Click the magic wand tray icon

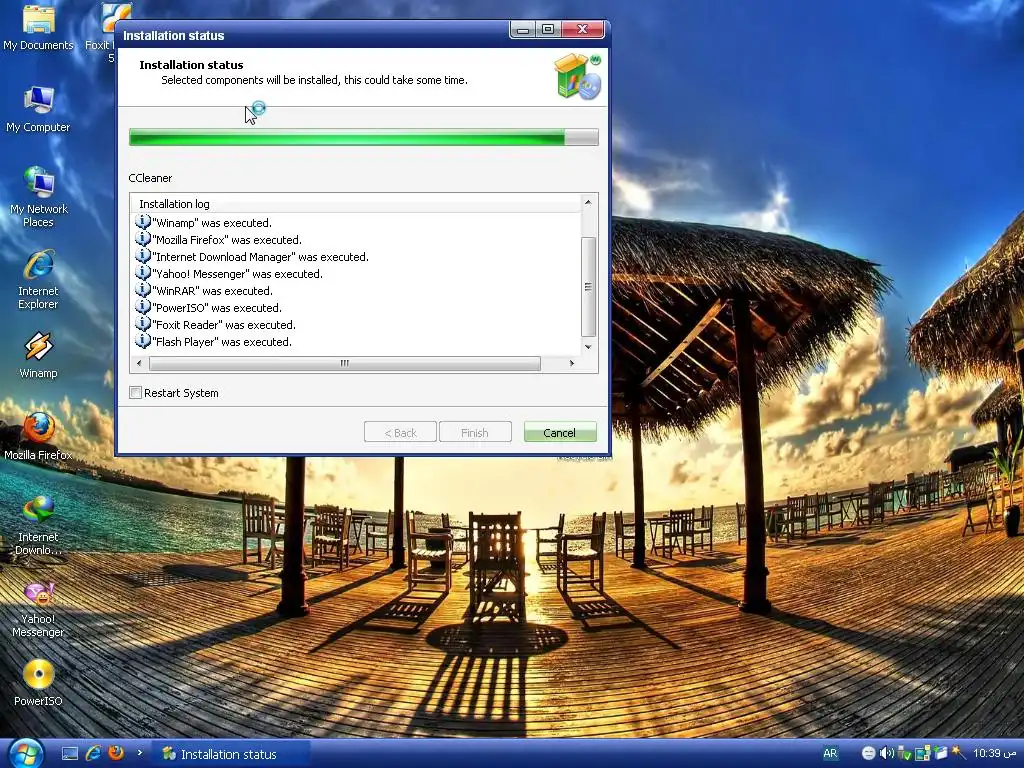(958, 753)
